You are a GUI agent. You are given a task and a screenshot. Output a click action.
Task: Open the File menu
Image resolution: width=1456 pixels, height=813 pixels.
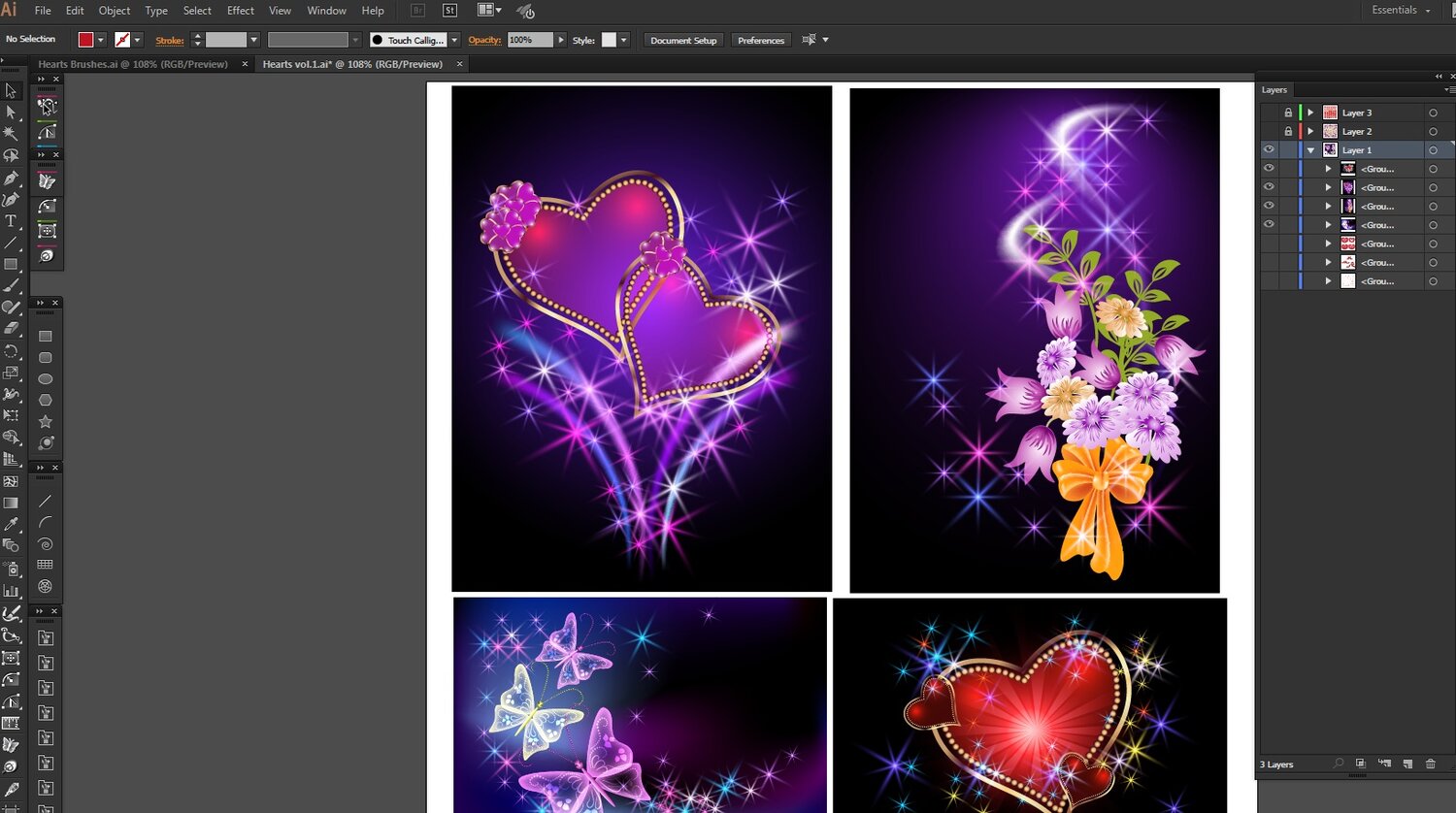click(43, 11)
